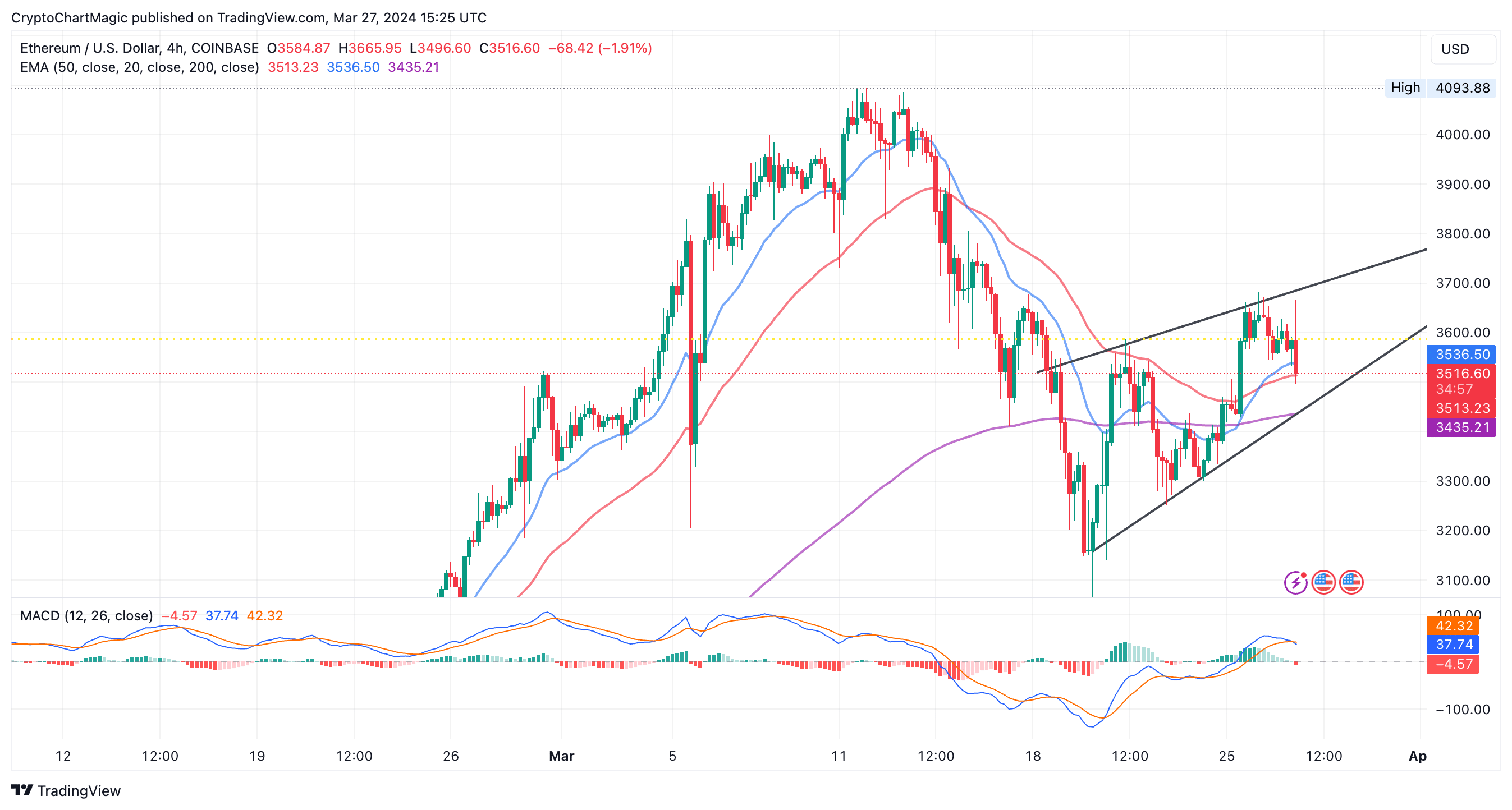Click the 34:57 candle countdown timer
The width and height of the screenshot is (1512, 810).
(1455, 389)
